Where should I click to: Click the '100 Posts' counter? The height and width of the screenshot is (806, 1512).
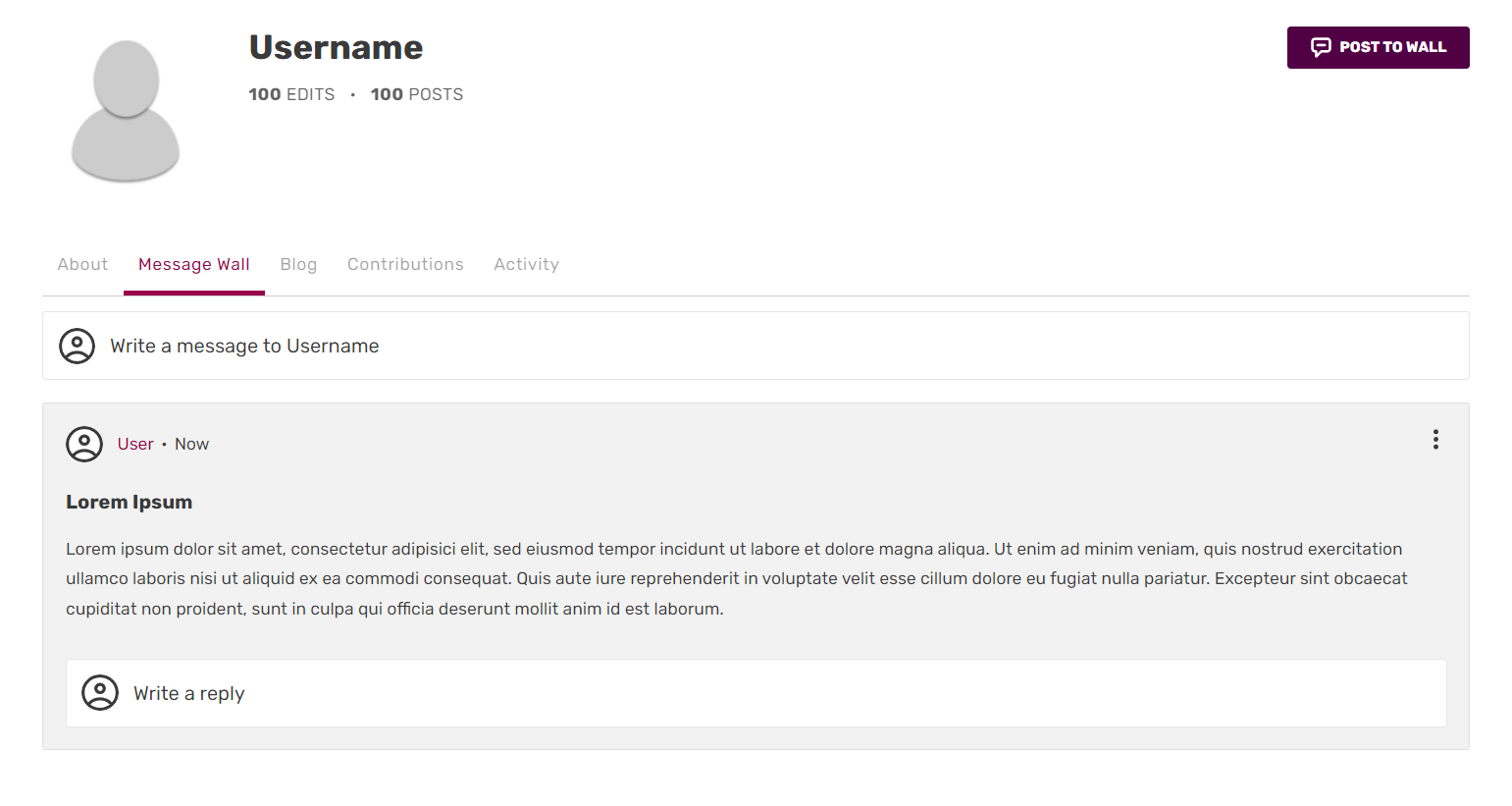417,95
